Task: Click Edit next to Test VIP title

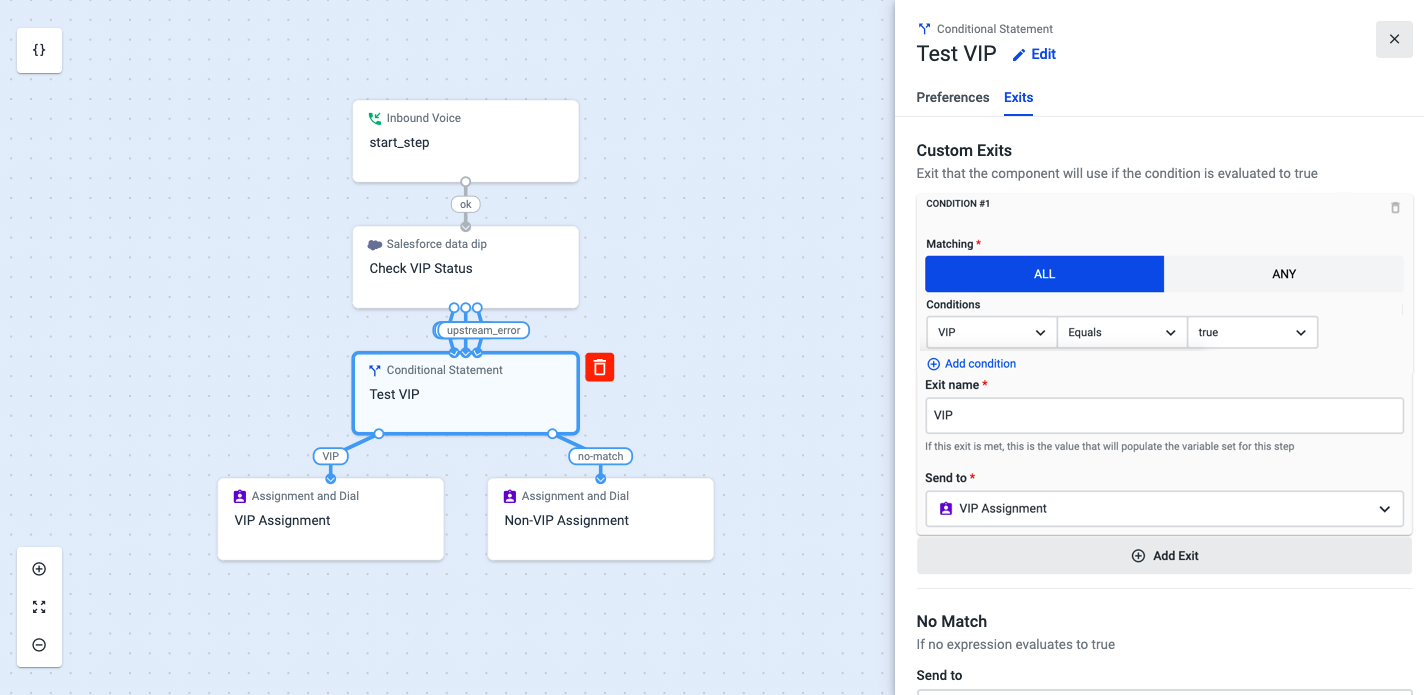Action: [1034, 54]
